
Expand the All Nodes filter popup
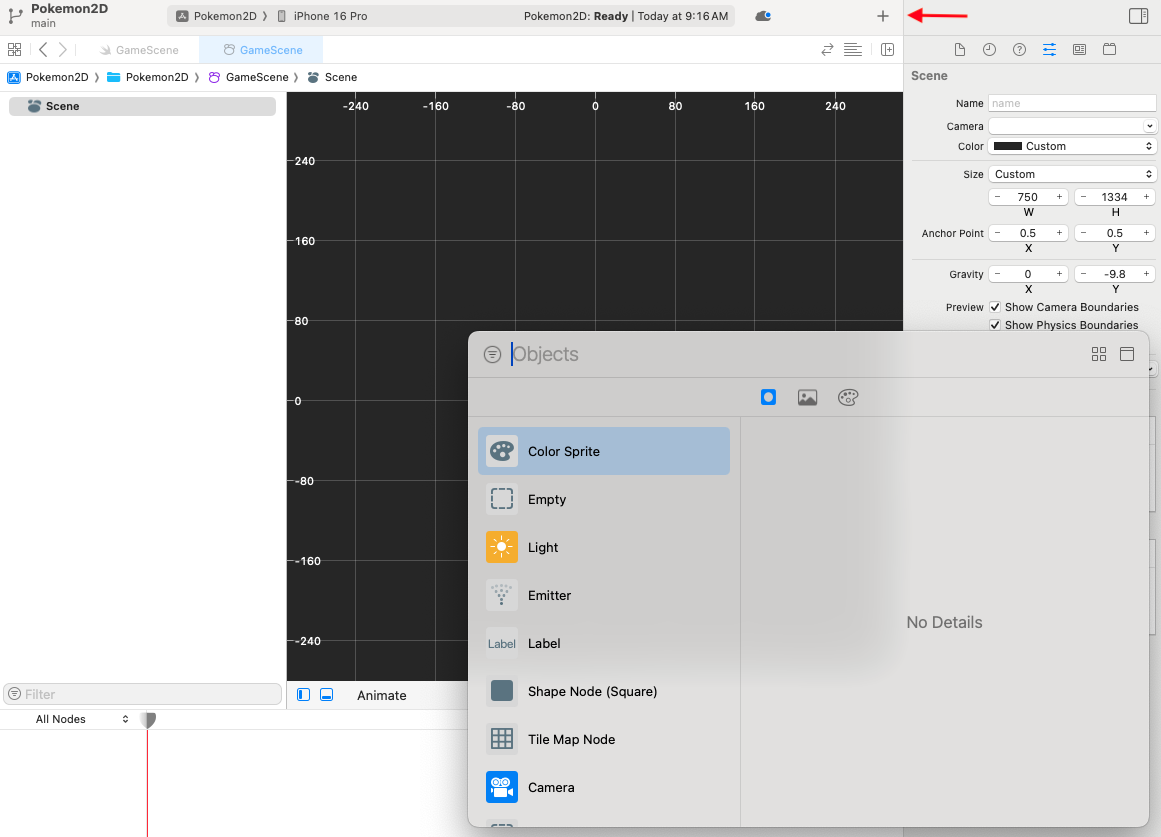click(x=82, y=719)
